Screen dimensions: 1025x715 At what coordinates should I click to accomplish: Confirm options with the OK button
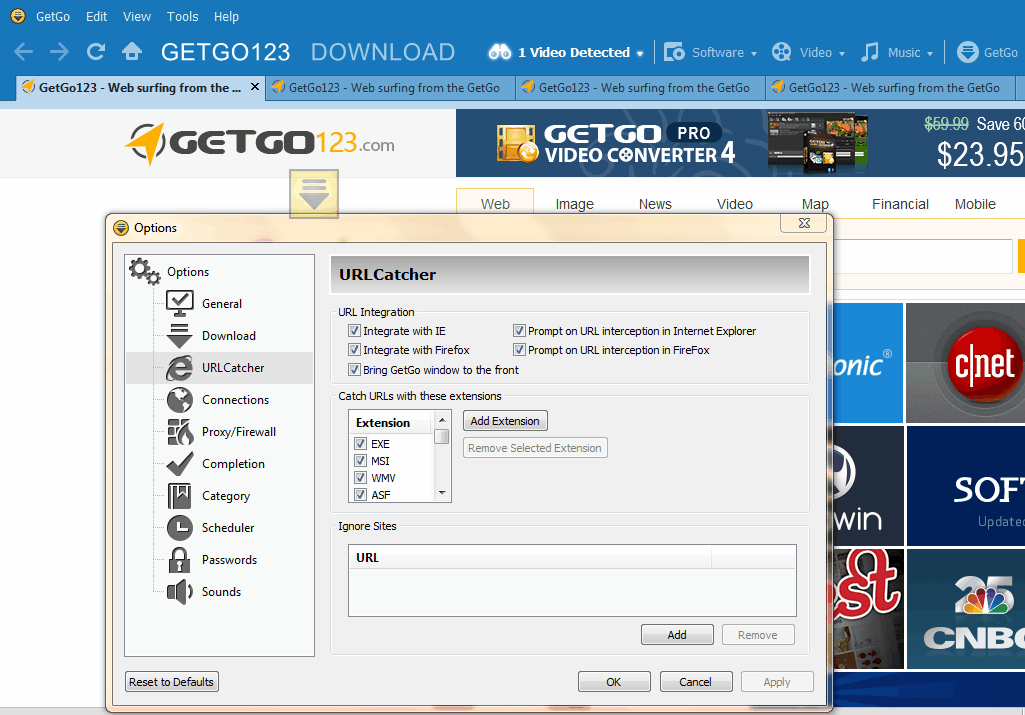tap(614, 682)
